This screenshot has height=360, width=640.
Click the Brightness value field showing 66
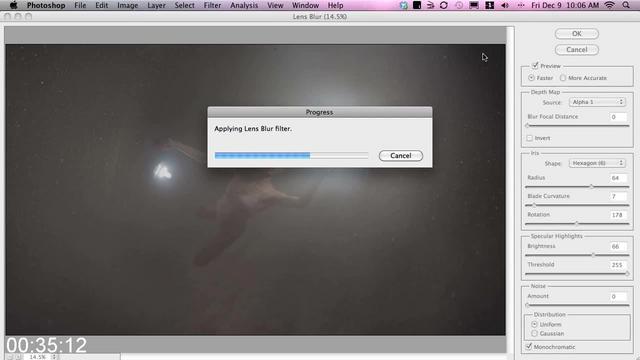[x=618, y=246]
